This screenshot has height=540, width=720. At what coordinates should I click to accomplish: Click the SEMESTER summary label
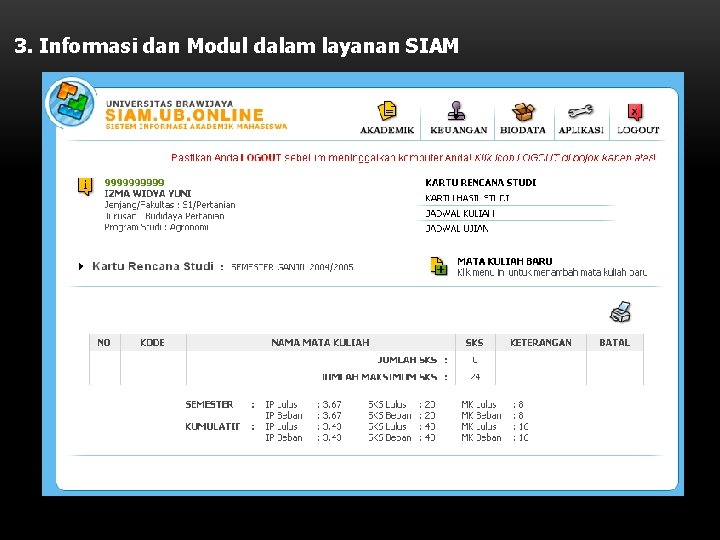209,405
